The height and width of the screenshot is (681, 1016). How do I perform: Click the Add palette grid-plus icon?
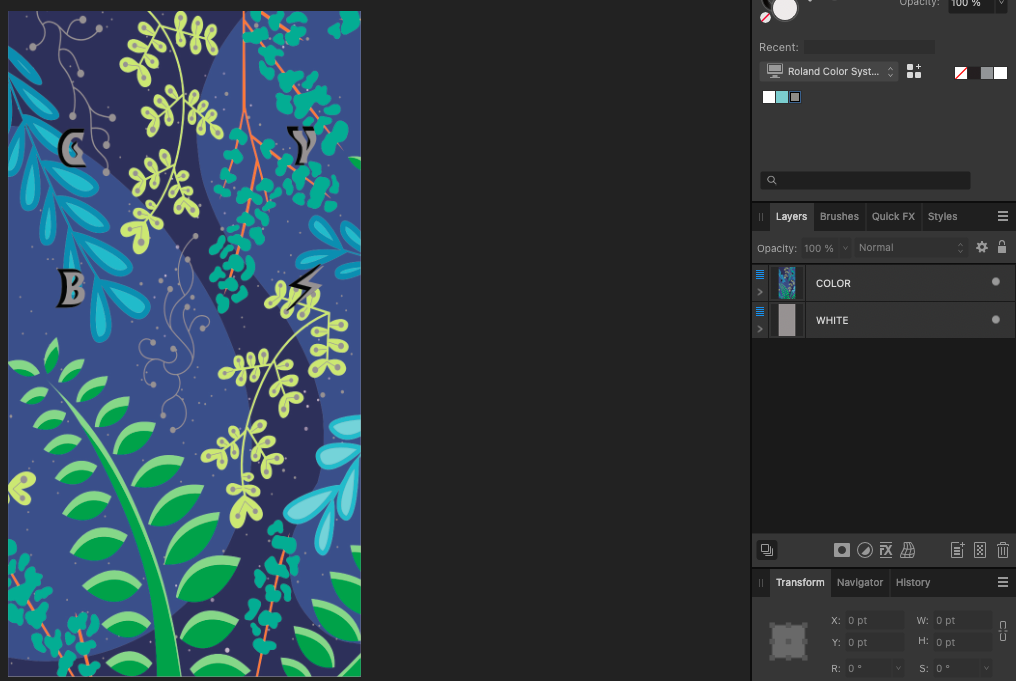click(914, 71)
